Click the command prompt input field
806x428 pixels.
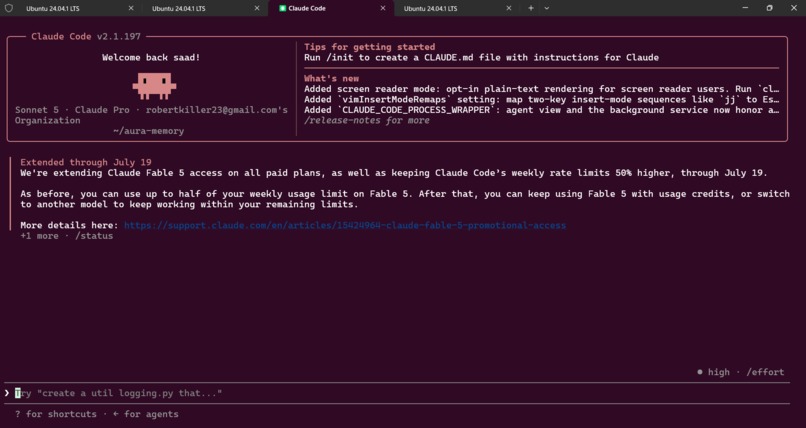click(396, 393)
